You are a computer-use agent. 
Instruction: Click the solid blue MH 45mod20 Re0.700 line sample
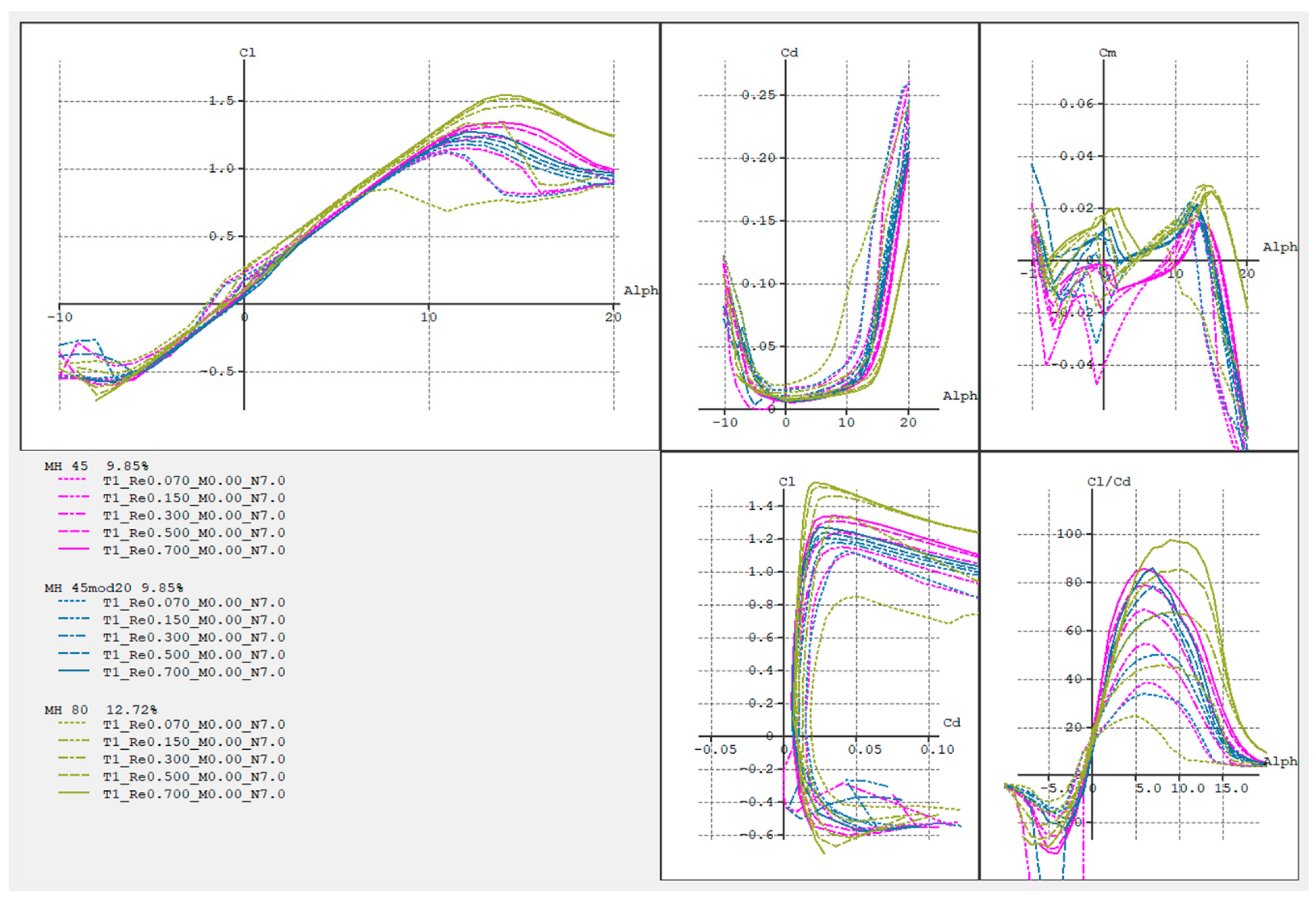click(73, 671)
